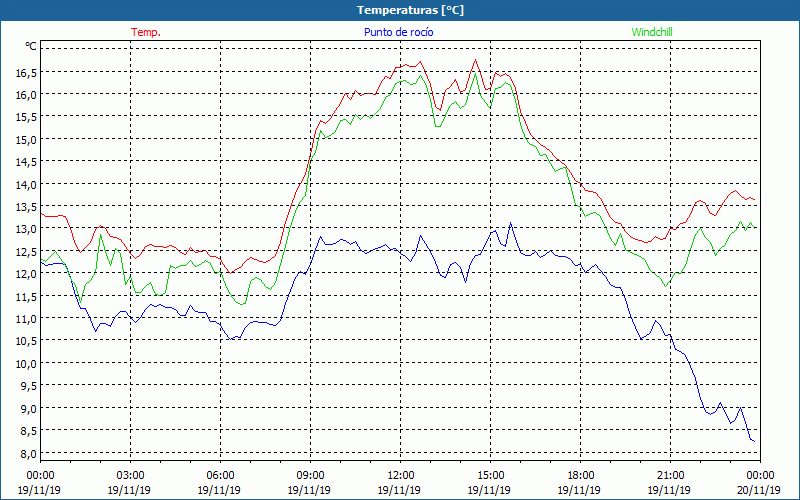Click the 12:00 time axis label

[x=400, y=475]
